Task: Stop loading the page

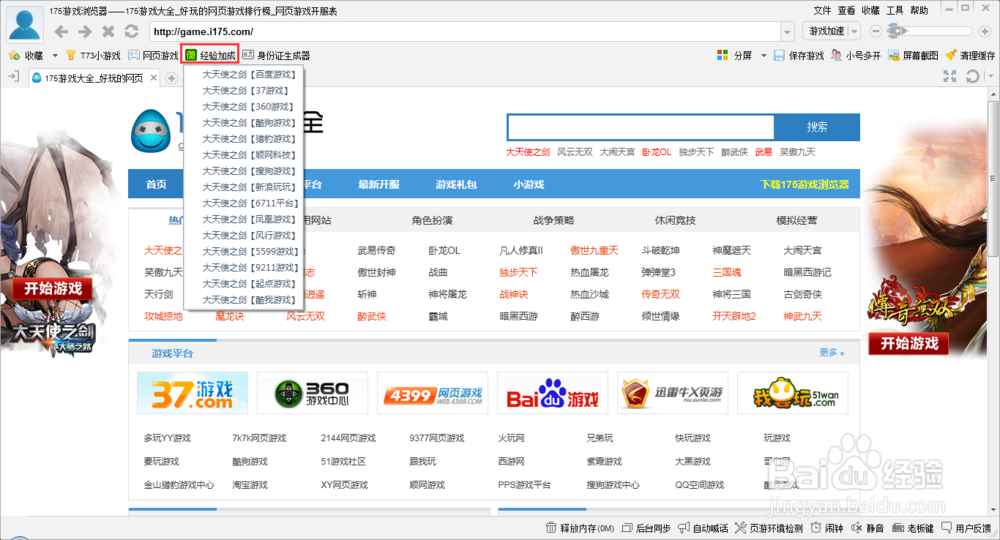Action: click(x=108, y=31)
